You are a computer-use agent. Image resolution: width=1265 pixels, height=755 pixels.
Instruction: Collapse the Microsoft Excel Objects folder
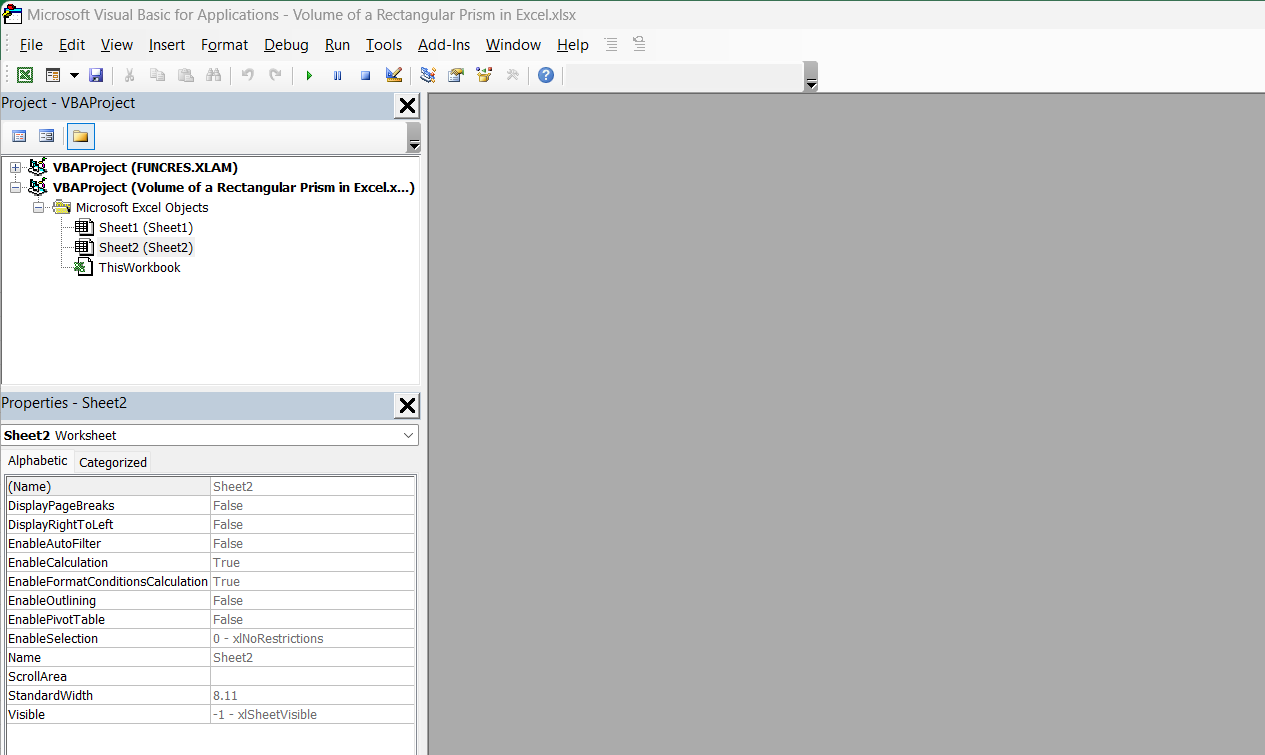(38, 207)
